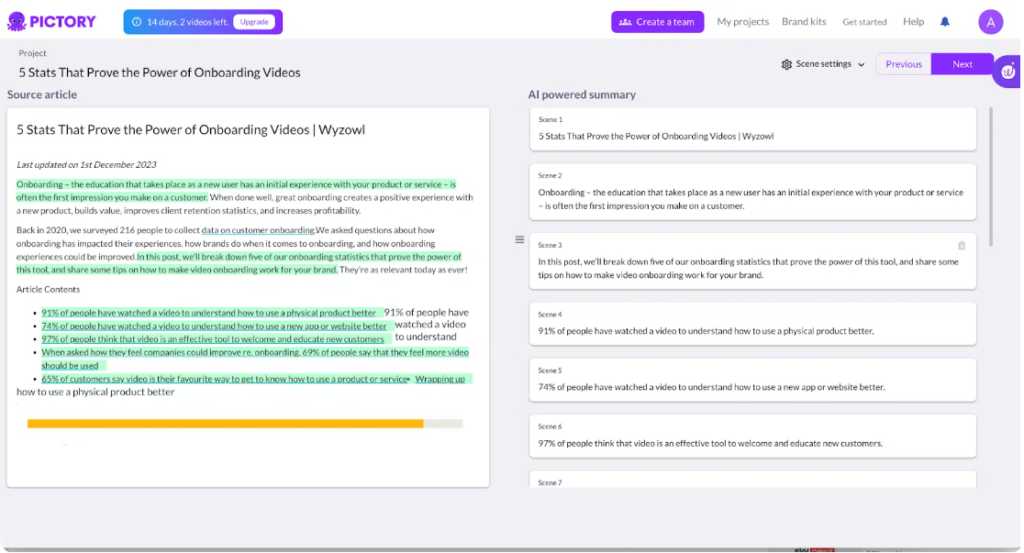The width and height of the screenshot is (1024, 553).
Task: Open the notifications bell
Action: coord(945,22)
